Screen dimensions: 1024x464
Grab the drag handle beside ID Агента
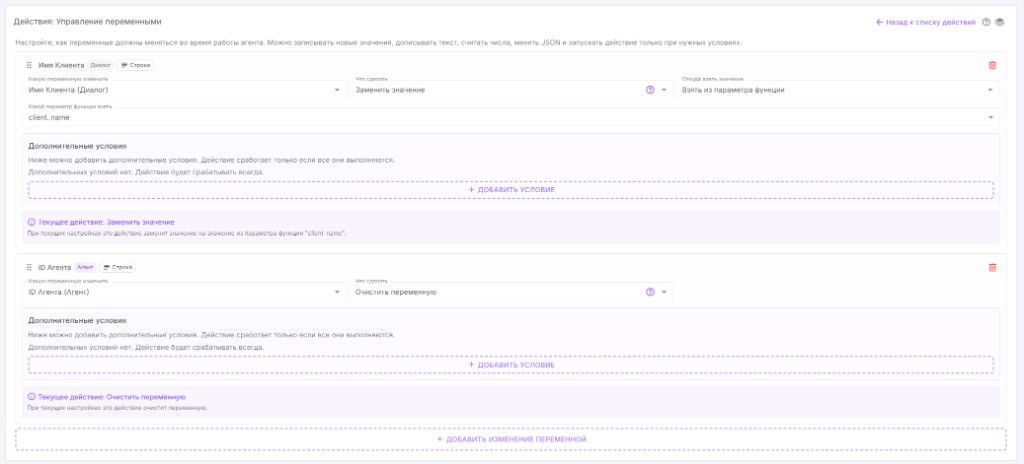(x=29, y=267)
